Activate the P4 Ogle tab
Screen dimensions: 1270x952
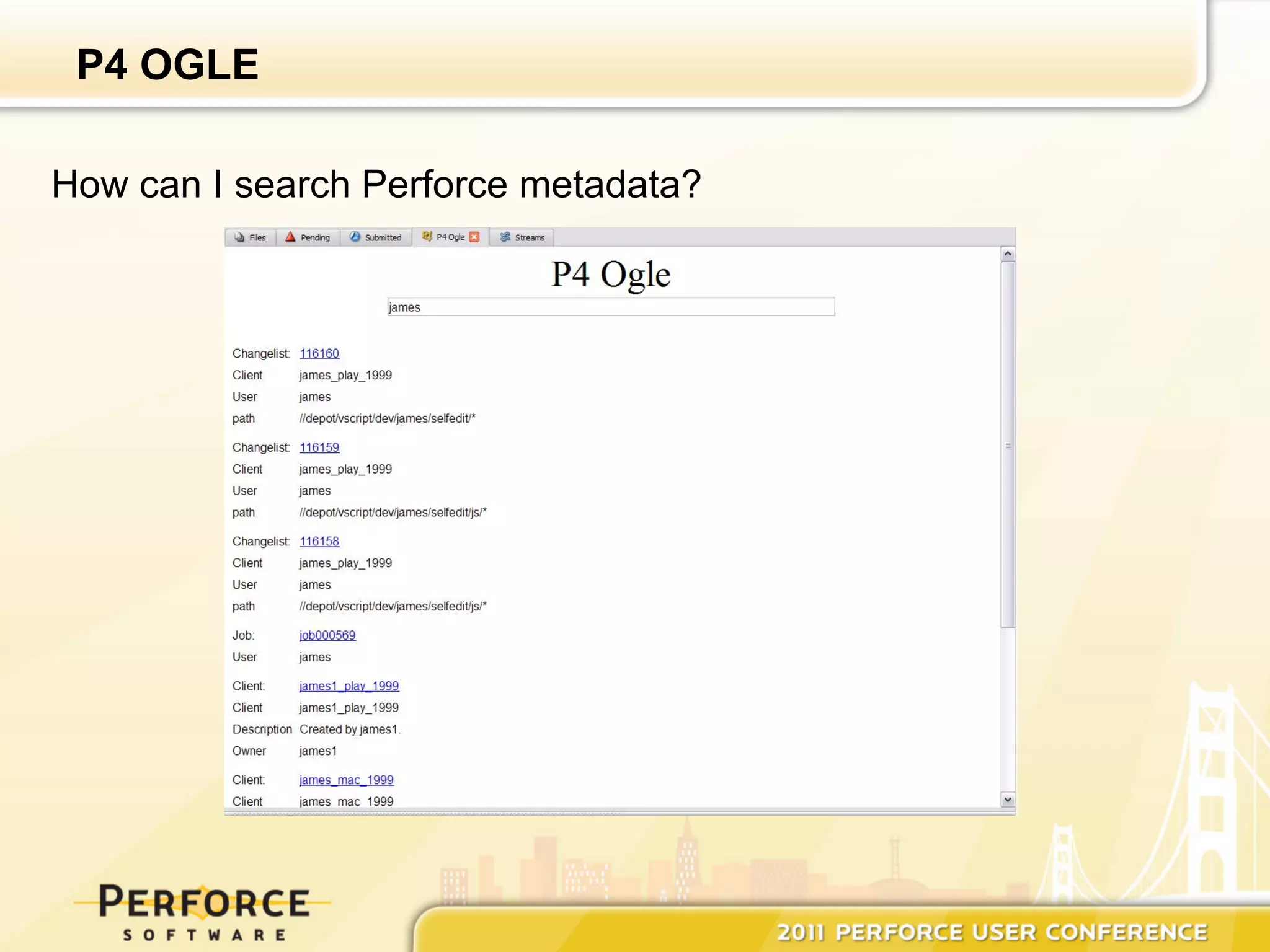point(450,237)
